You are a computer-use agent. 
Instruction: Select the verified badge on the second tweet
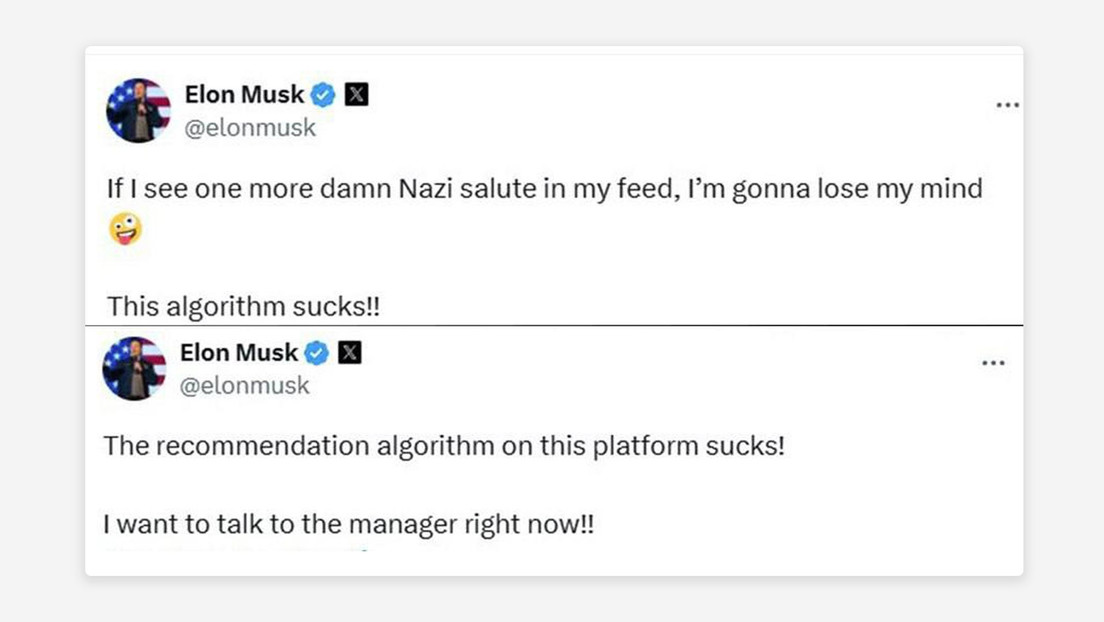(x=316, y=352)
